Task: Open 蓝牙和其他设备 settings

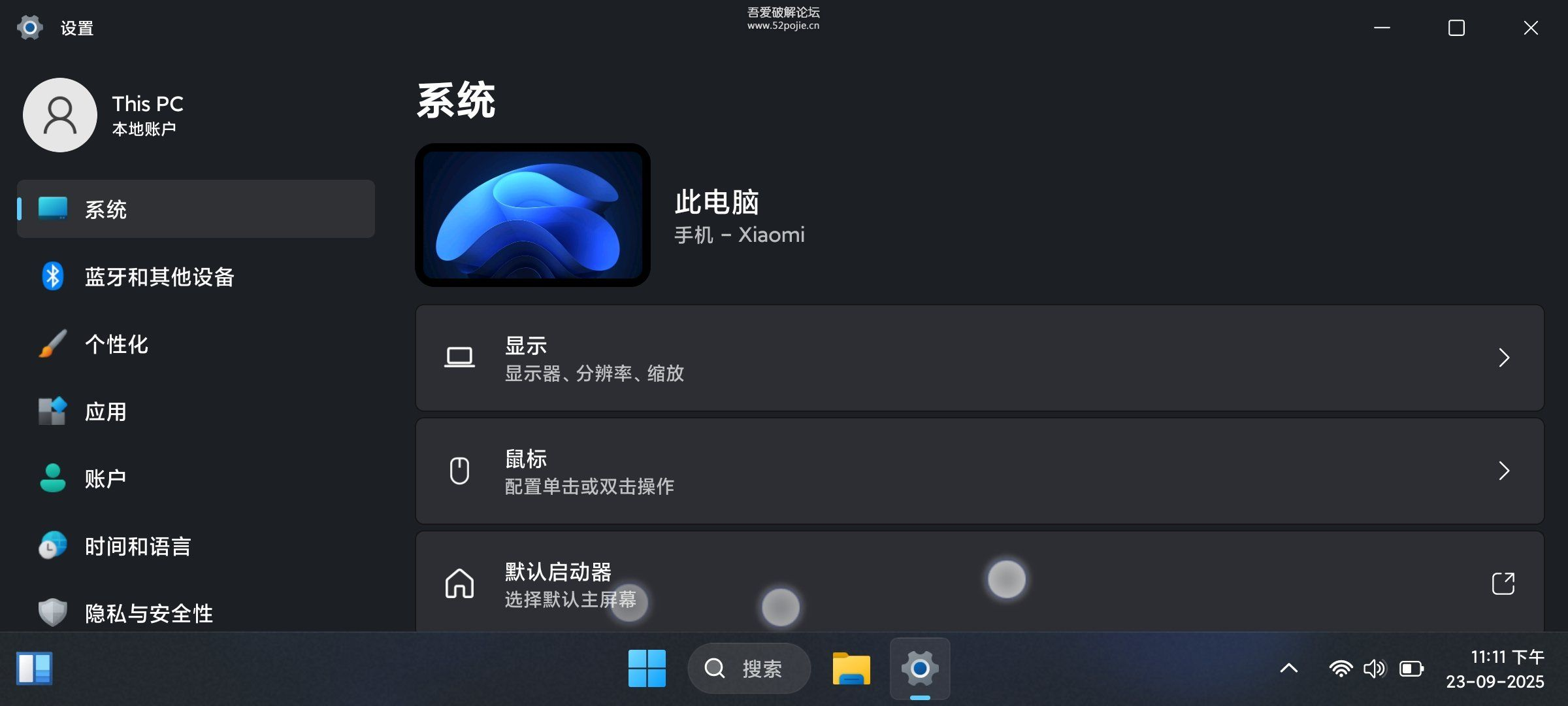Action: [160, 277]
